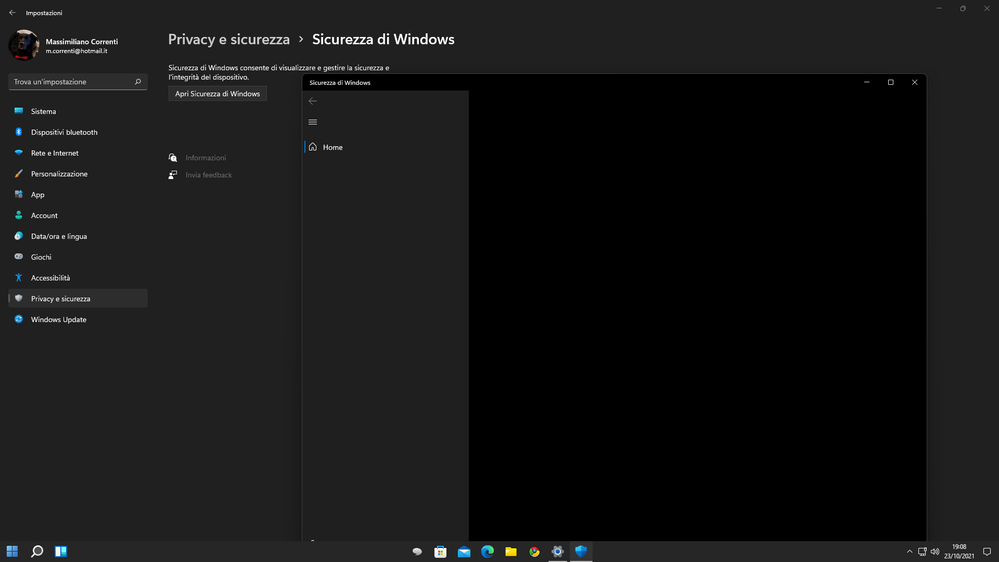Click the Account person icon
The width and height of the screenshot is (999, 562).
click(x=18, y=215)
